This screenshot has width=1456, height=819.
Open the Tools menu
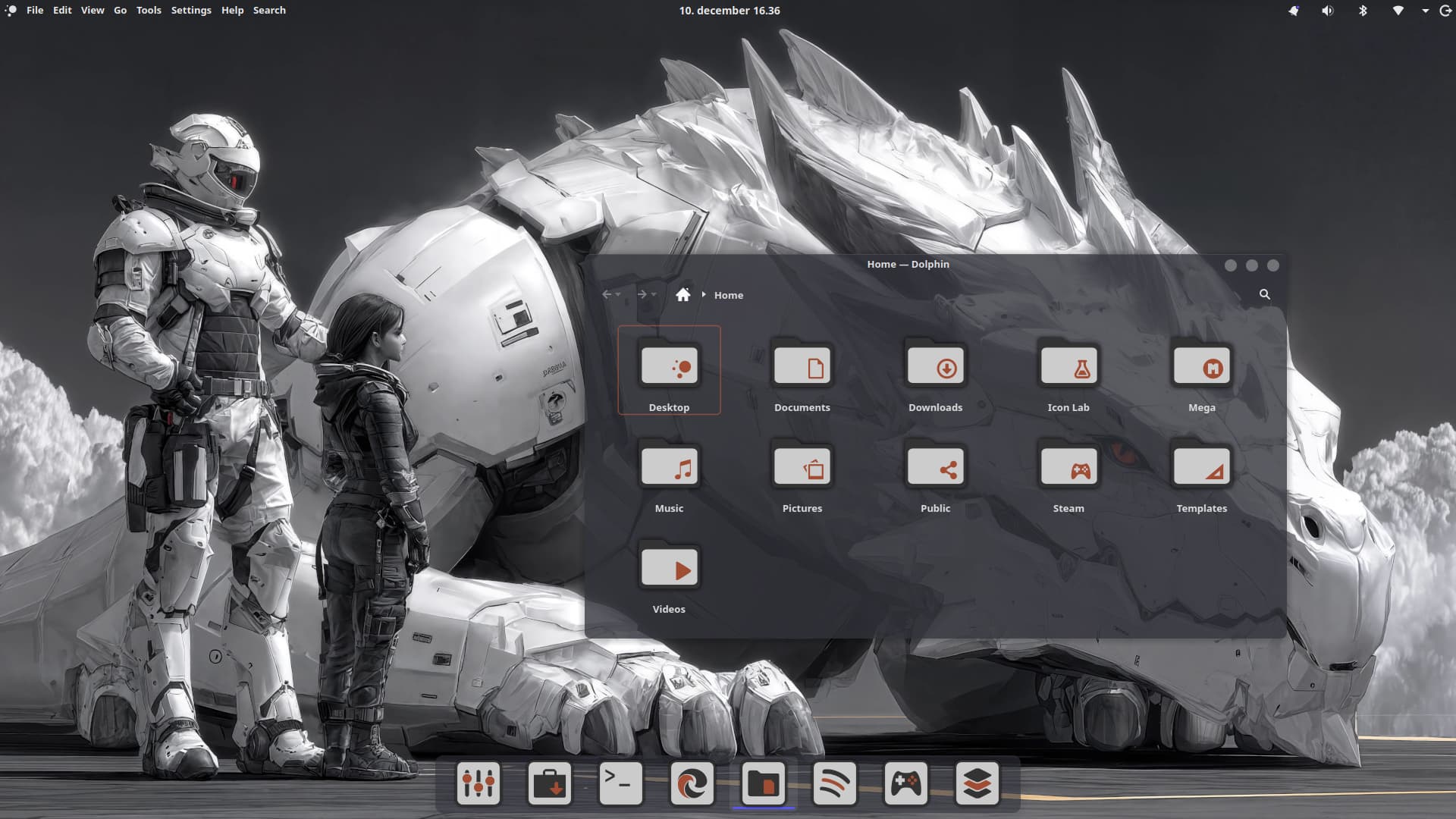pyautogui.click(x=149, y=11)
